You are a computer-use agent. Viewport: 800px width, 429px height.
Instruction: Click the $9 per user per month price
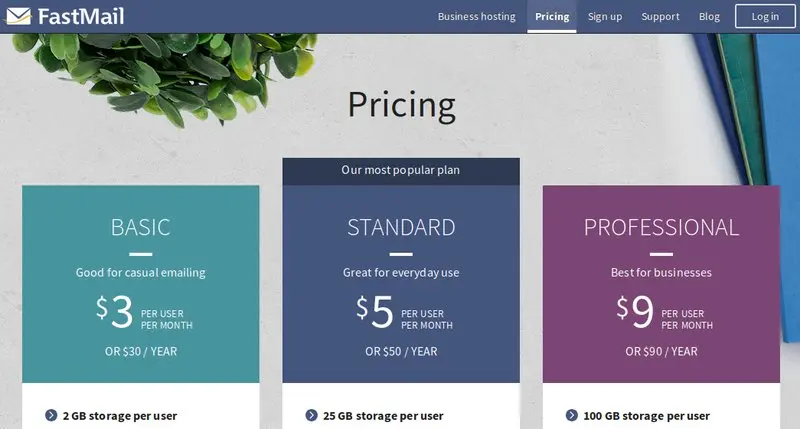coord(664,312)
